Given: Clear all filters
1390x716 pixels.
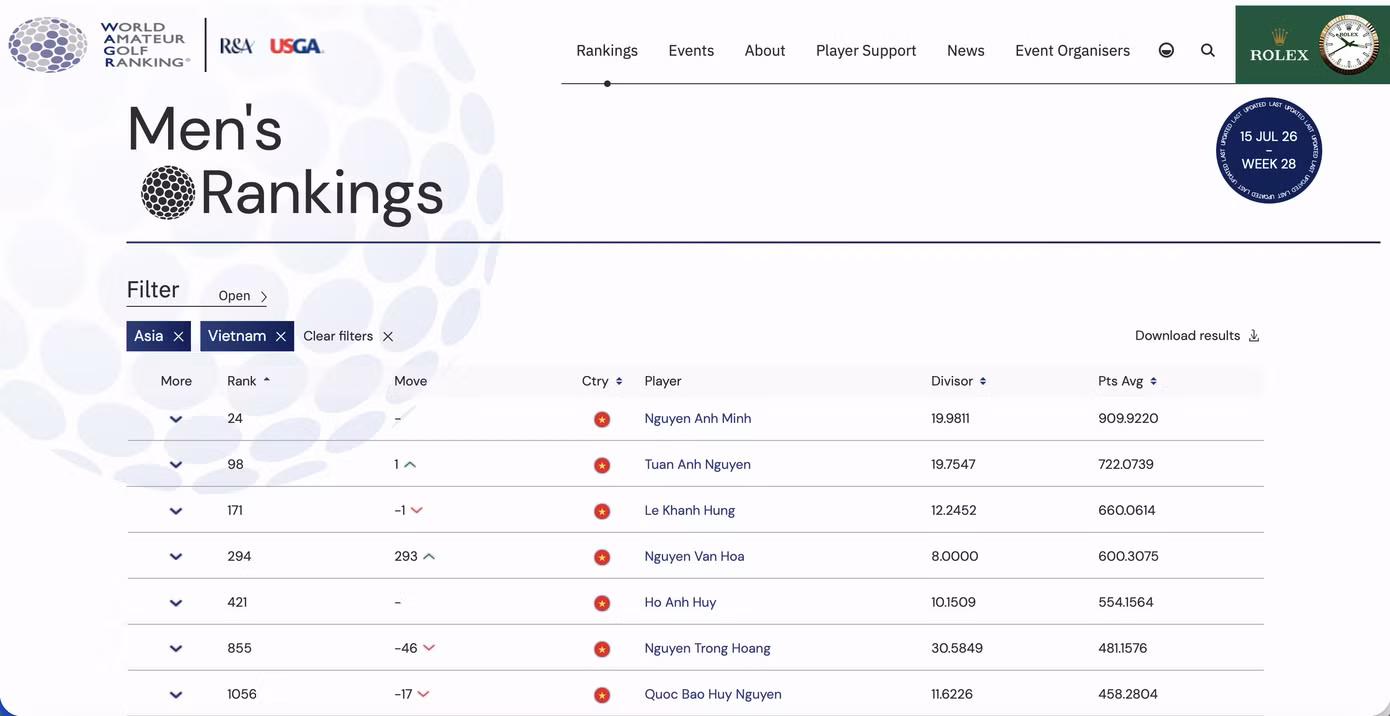Looking at the screenshot, I should pos(348,336).
